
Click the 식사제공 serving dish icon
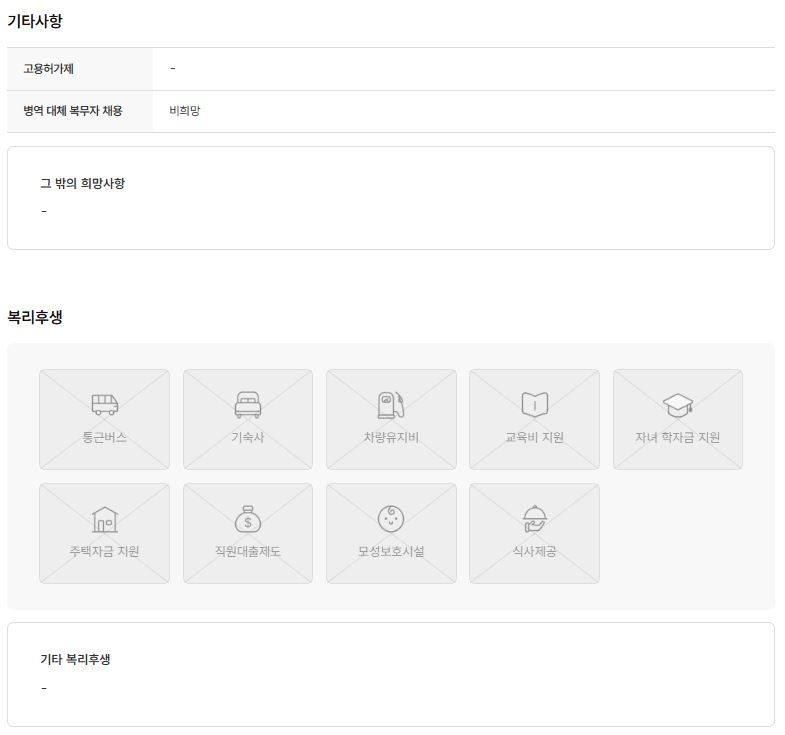pyautogui.click(x=534, y=519)
